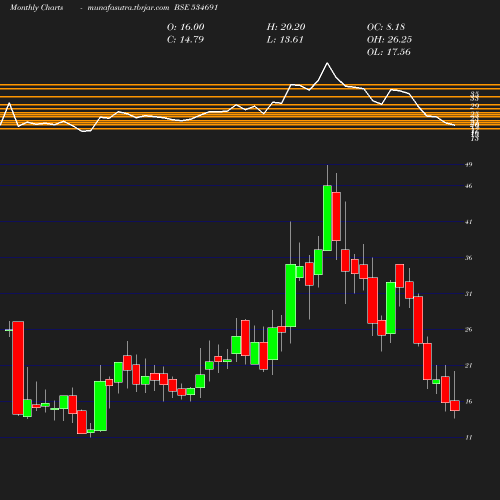Viewport: 500px width, 500px height.
Task: Click the 'OL: 17.56' value
Action: coord(389,52)
